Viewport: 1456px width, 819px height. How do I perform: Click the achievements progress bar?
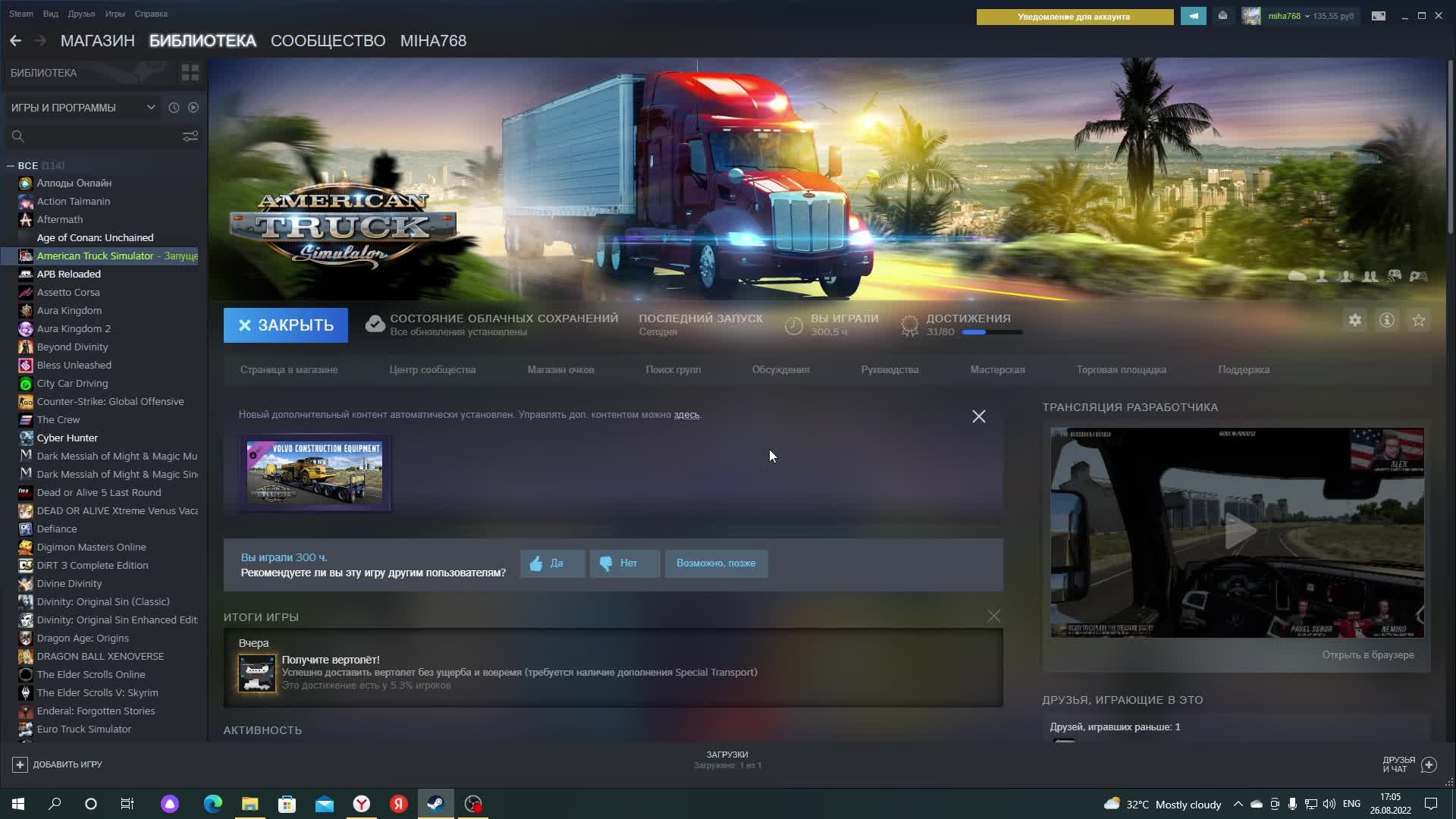(992, 332)
